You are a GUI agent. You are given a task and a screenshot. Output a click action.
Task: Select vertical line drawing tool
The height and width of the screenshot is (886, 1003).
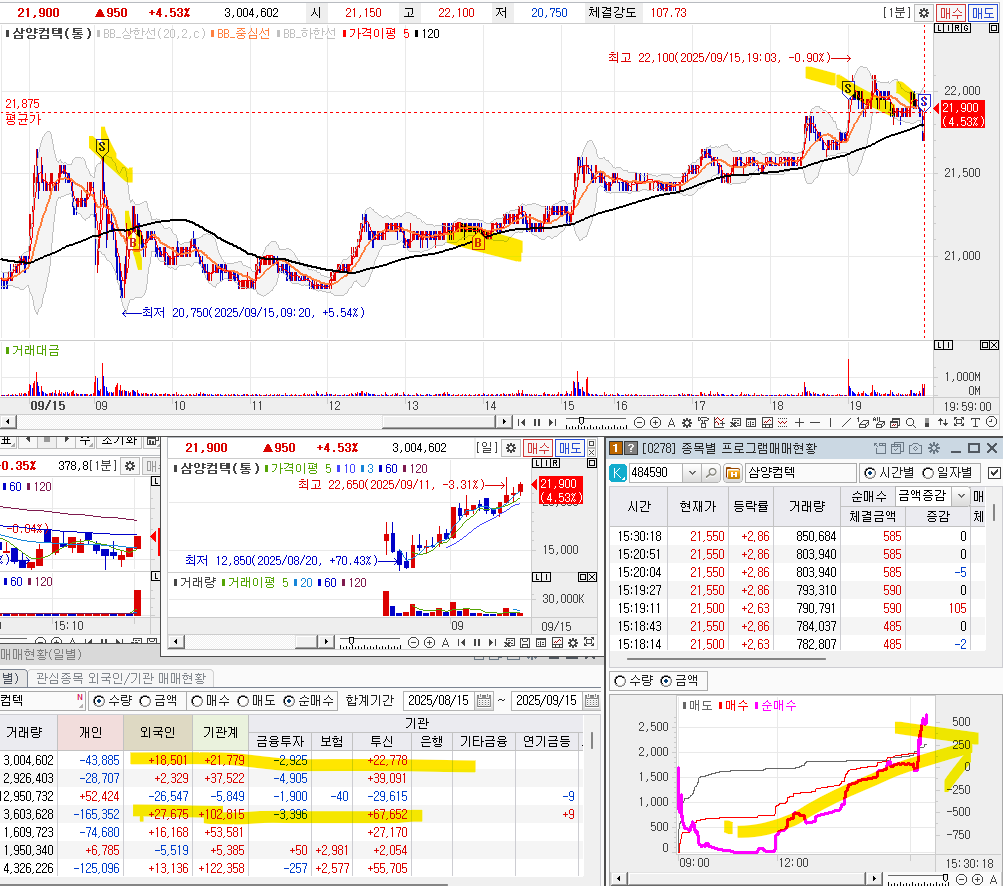830,422
